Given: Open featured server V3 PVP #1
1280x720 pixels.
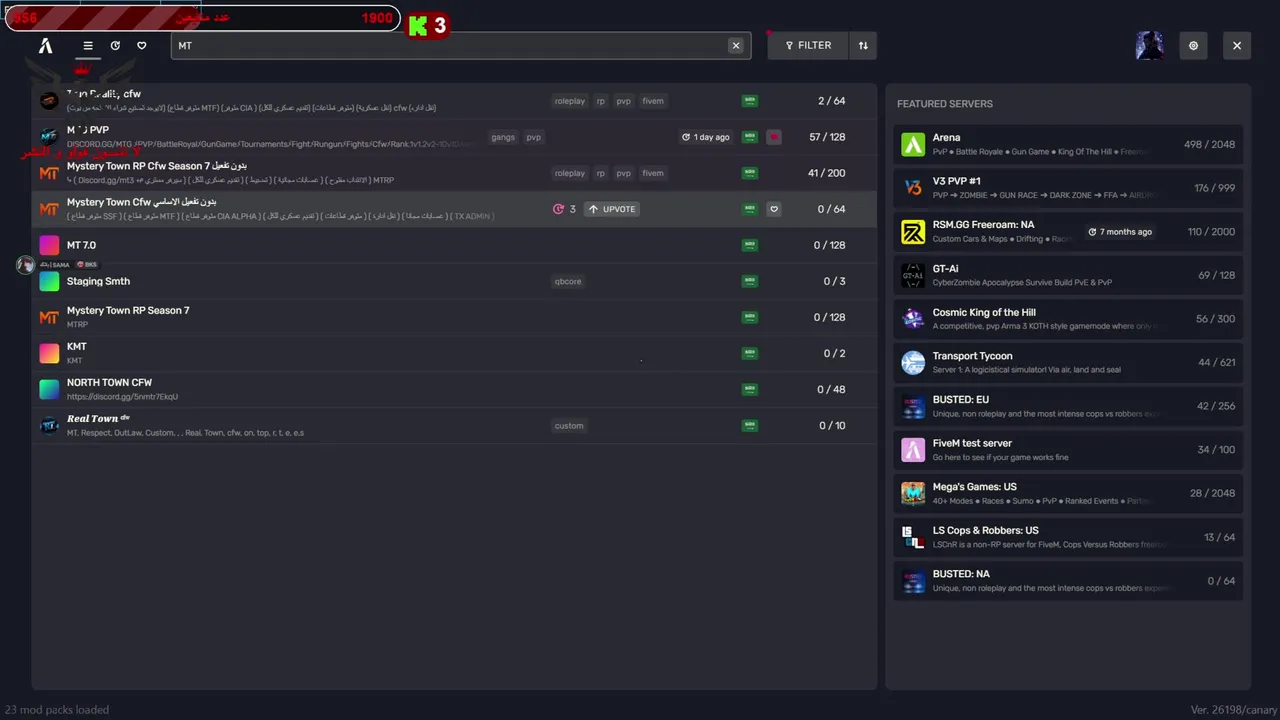Looking at the screenshot, I should pyautogui.click(x=1068, y=188).
